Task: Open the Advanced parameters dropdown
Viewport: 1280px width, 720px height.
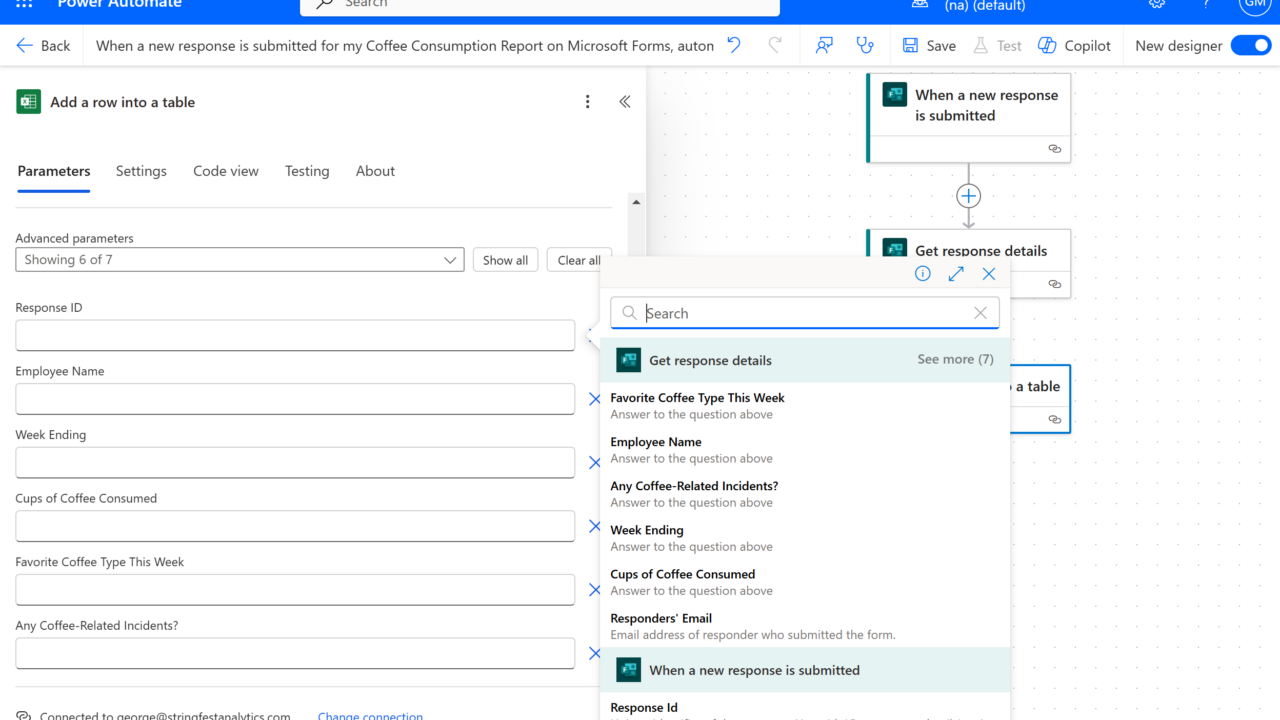Action: [x=240, y=260]
